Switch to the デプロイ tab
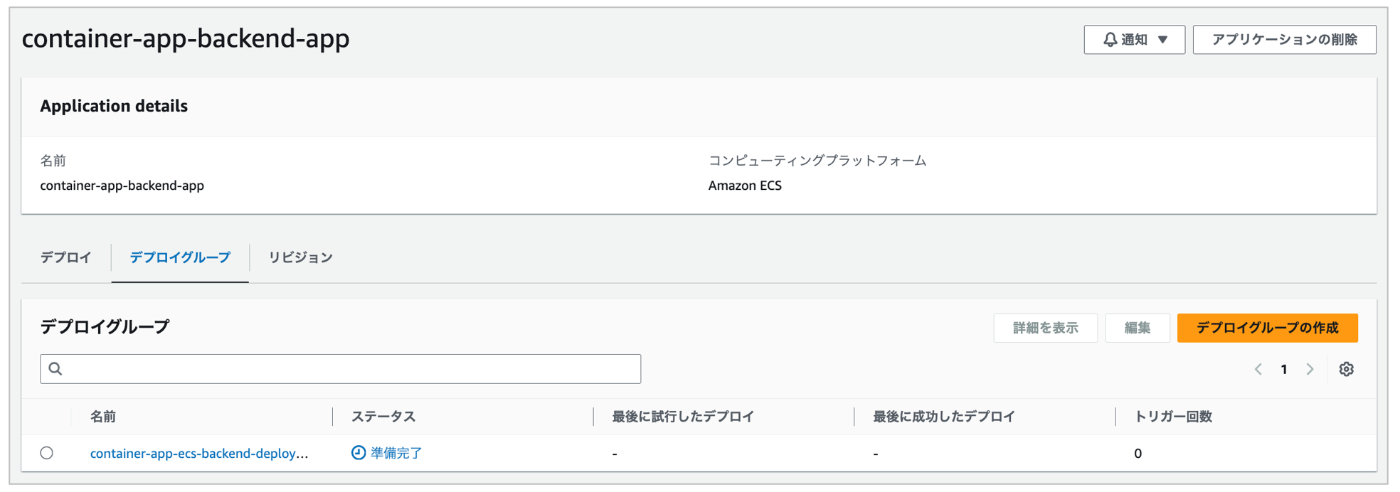1400x492 pixels. pos(66,257)
